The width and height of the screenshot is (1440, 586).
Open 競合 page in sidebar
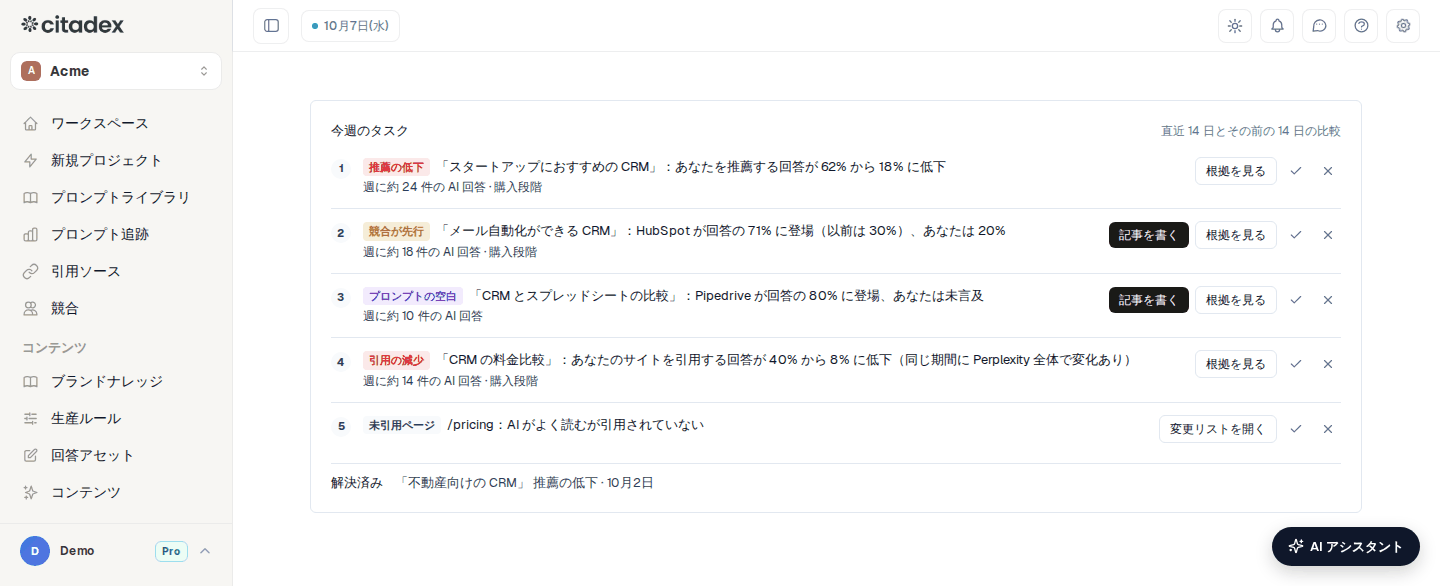tap(116, 308)
